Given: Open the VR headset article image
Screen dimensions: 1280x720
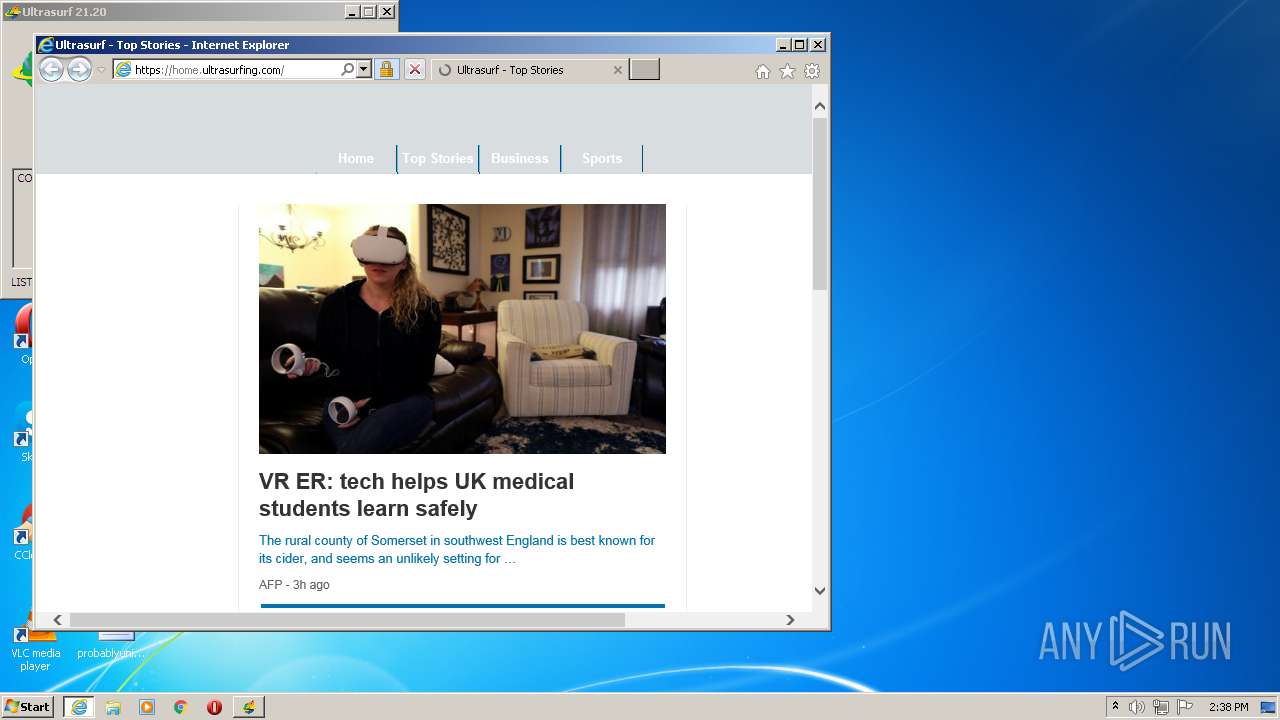Looking at the screenshot, I should click(x=462, y=329).
